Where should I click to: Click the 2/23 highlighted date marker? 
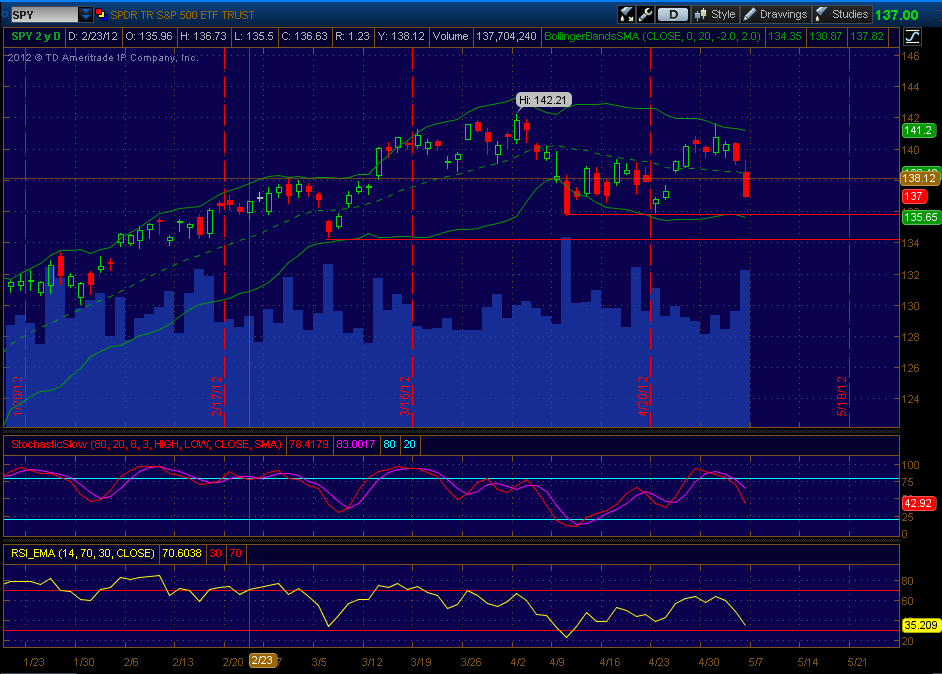(x=262, y=661)
